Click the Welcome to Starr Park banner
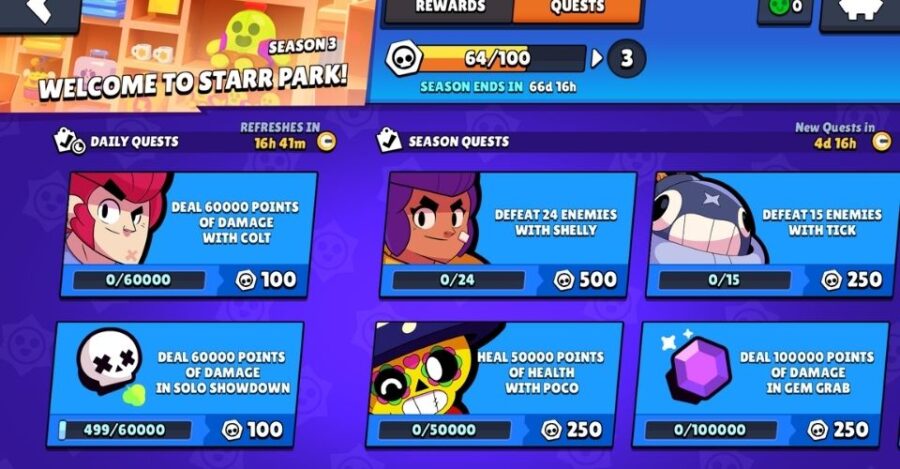Screen dimensions: 900x469 pos(184,53)
